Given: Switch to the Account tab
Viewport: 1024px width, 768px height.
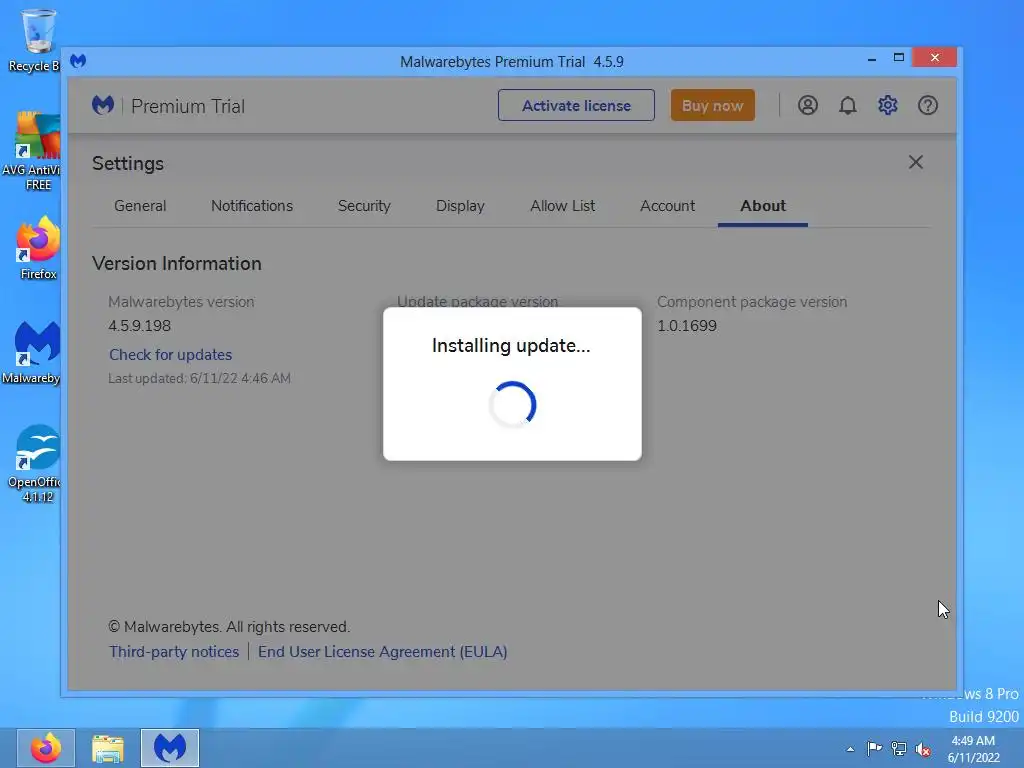Looking at the screenshot, I should point(667,206).
